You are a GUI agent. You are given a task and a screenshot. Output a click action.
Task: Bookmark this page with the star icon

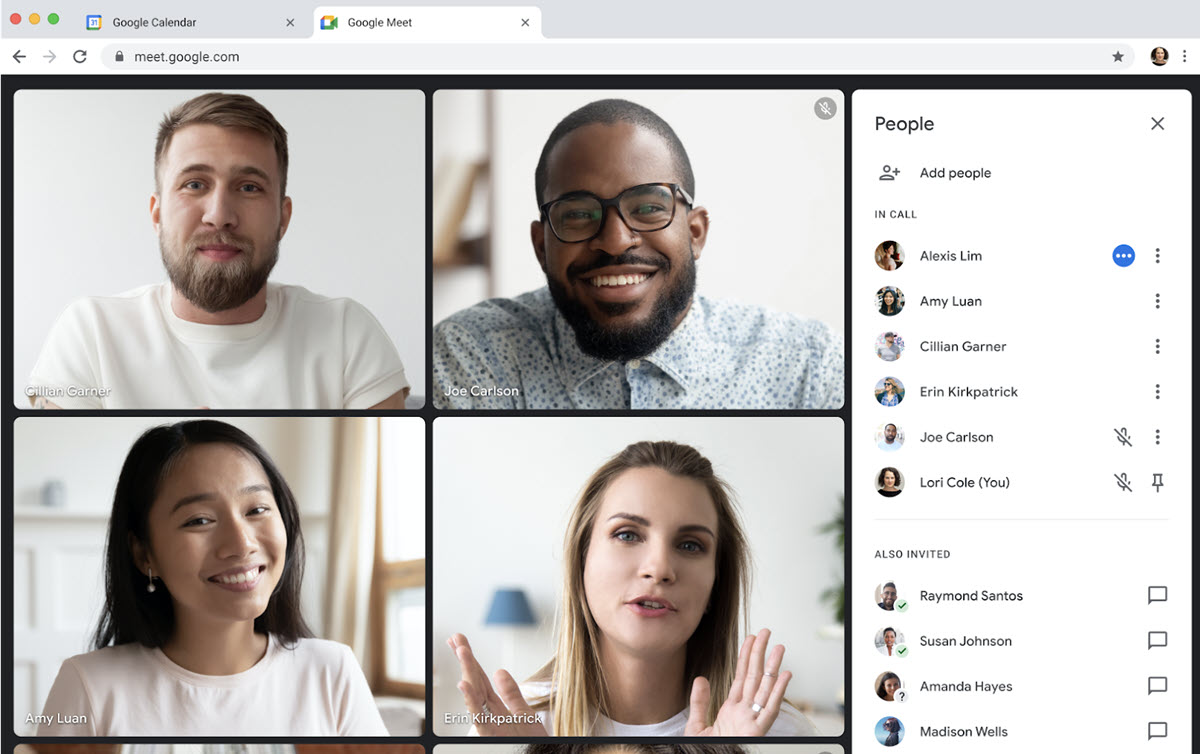1117,57
